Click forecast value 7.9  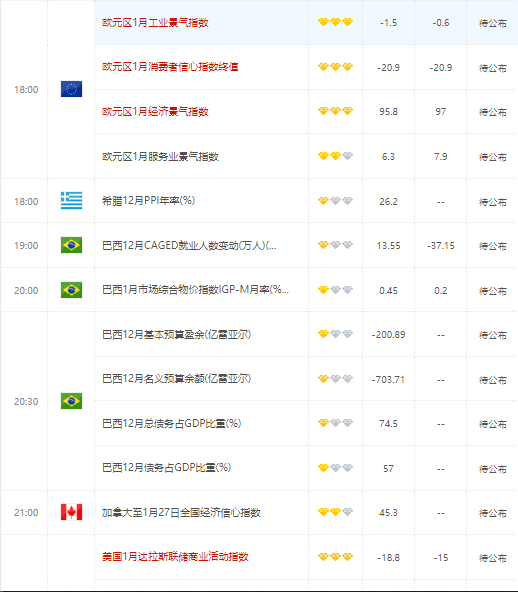(441, 156)
